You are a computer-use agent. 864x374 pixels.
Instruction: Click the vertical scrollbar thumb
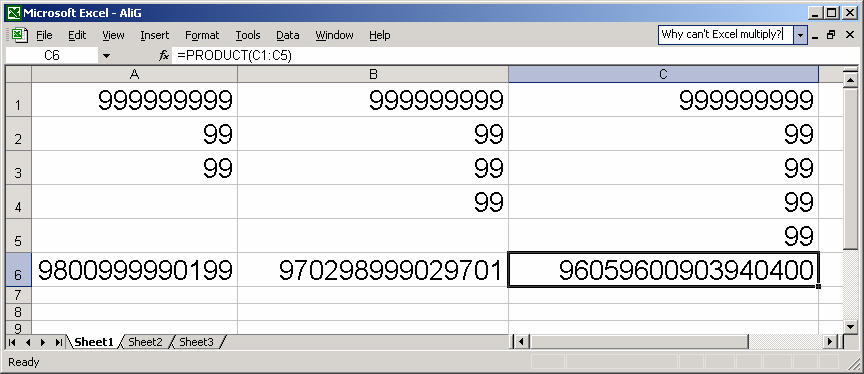(850, 169)
